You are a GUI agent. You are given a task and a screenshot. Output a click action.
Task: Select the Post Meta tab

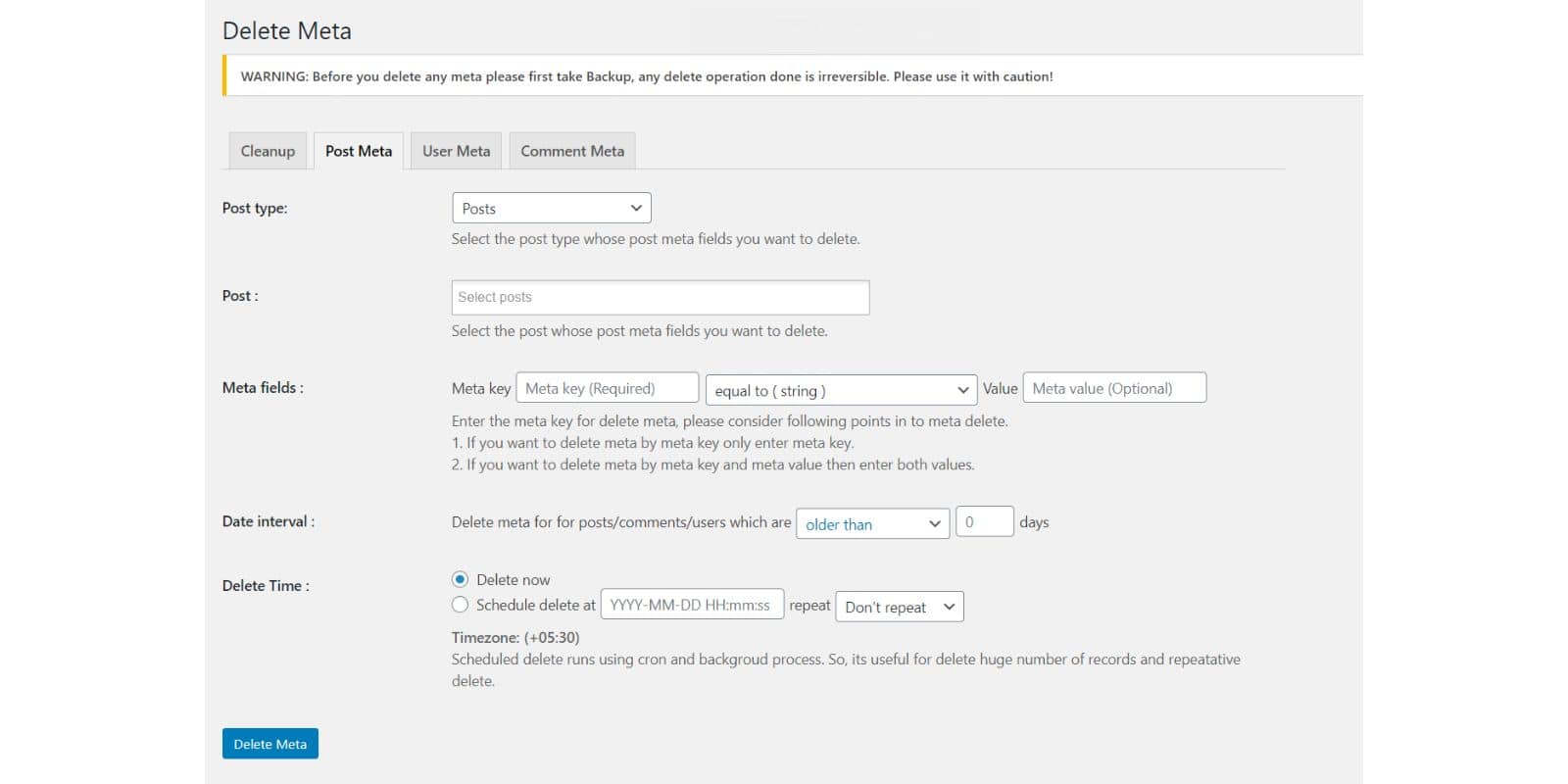click(359, 151)
